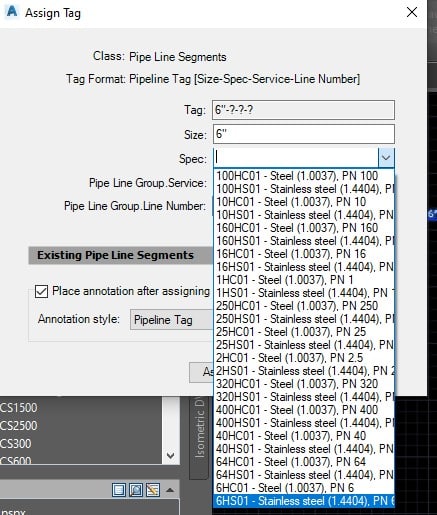437x515 pixels.
Task: Open the Isometric DWG vertical tab
Action: click(200, 430)
